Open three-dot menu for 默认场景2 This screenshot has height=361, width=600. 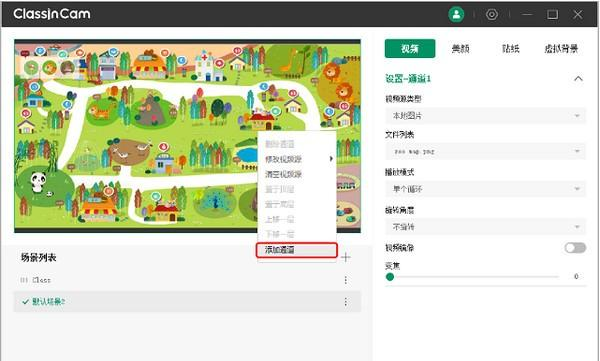pos(346,302)
